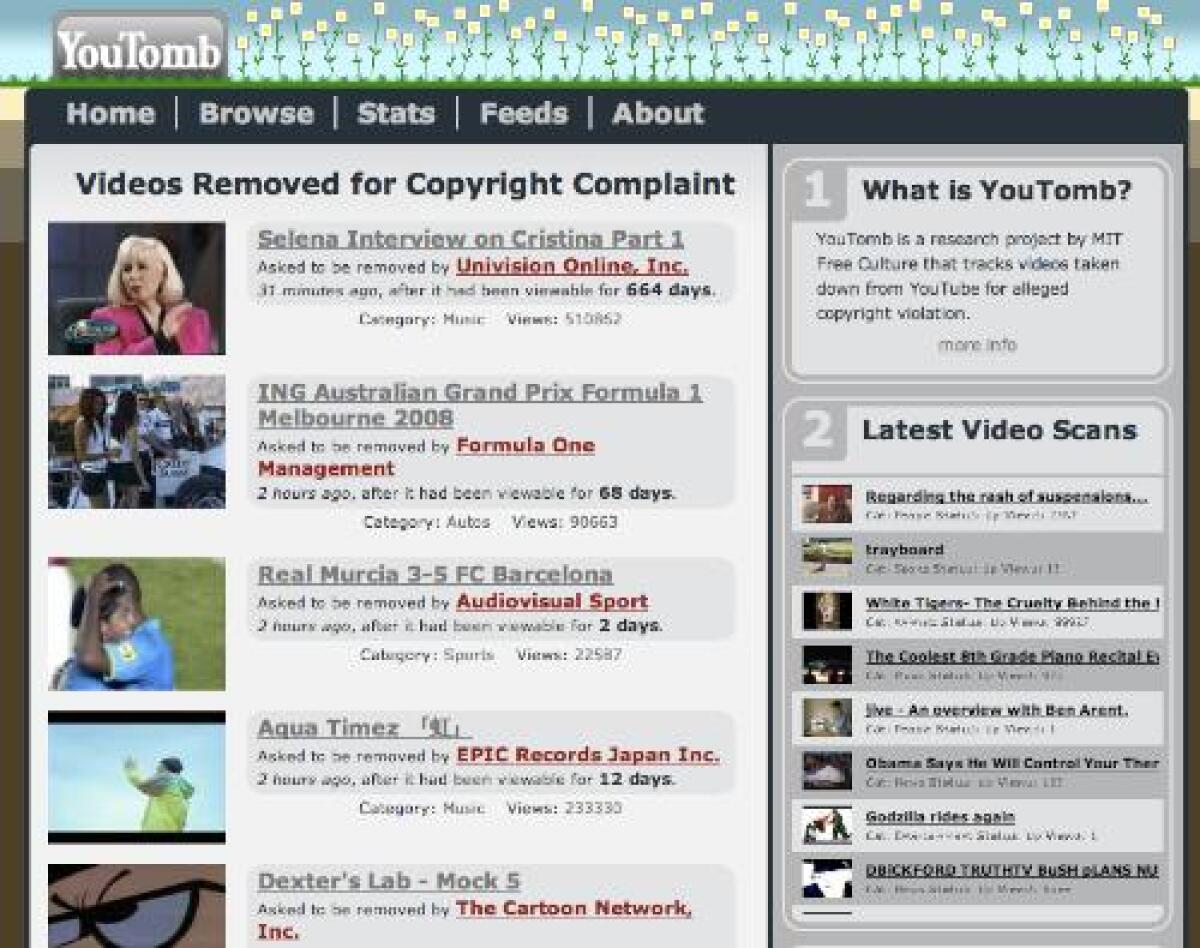Screen dimensions: 1200x948
Task: Click the Australian Grand Prix video thumbnail
Action: click(137, 442)
